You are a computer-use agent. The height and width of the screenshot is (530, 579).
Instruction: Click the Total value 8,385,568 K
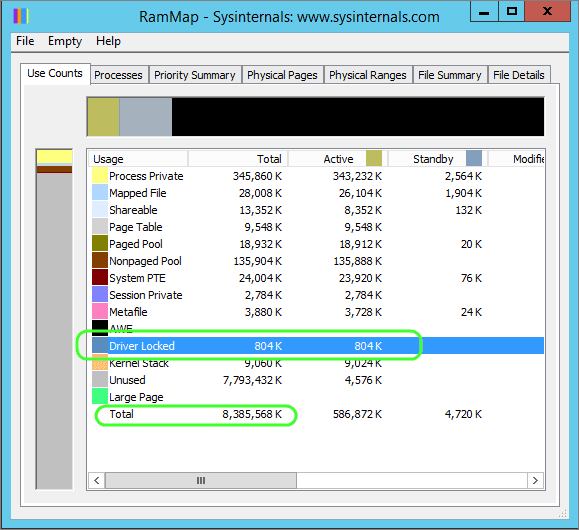click(252, 414)
